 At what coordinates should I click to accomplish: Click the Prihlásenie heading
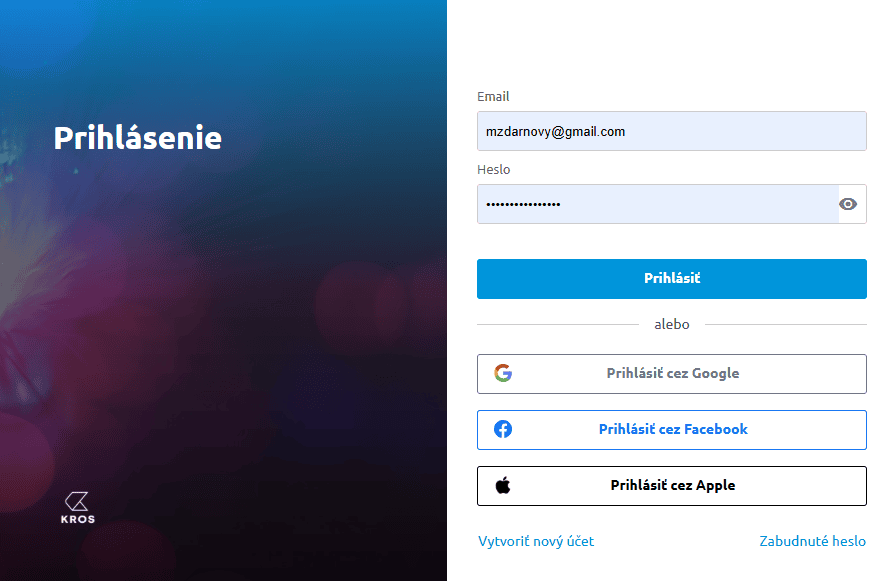(137, 138)
